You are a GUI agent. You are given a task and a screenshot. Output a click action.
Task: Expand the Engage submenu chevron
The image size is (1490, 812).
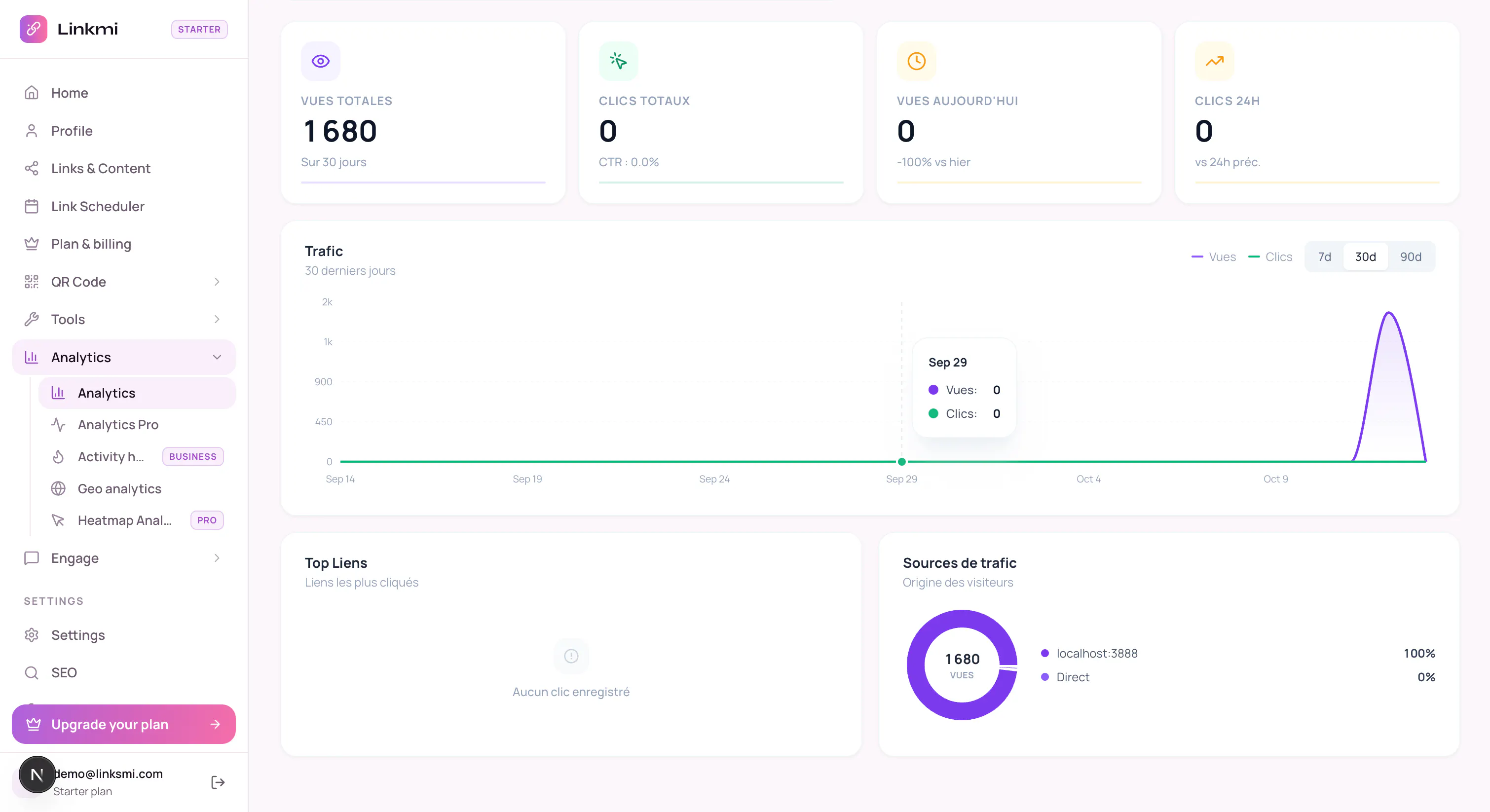pos(217,558)
